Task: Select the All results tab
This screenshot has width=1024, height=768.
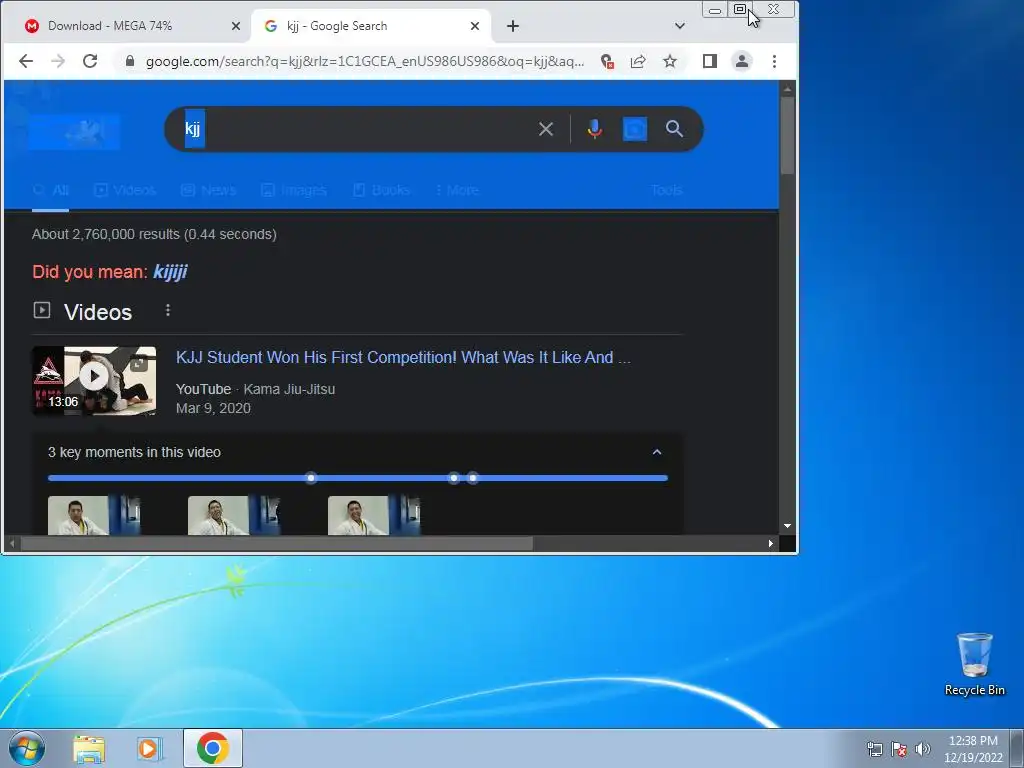Action: (x=50, y=190)
